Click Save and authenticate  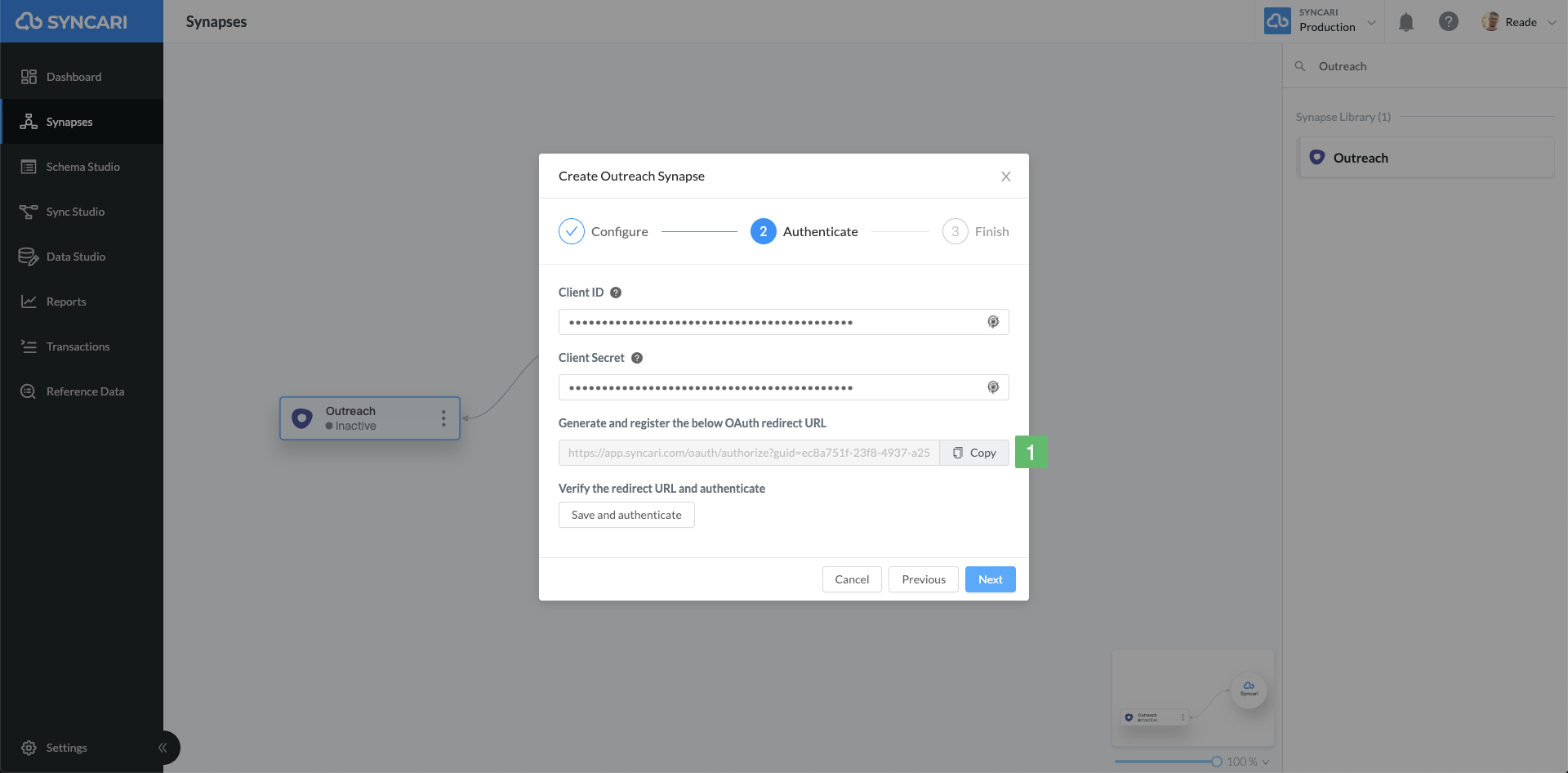coord(626,515)
